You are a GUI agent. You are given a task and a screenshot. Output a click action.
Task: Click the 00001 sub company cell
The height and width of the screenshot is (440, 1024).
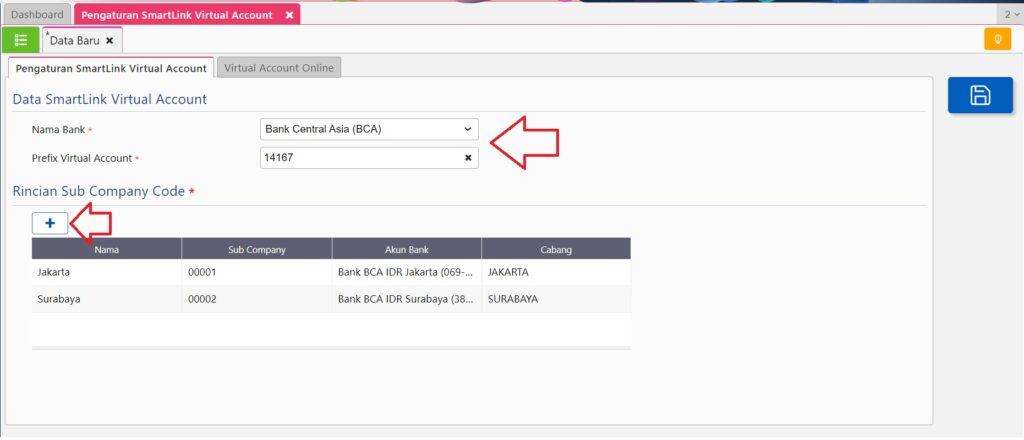click(257, 273)
